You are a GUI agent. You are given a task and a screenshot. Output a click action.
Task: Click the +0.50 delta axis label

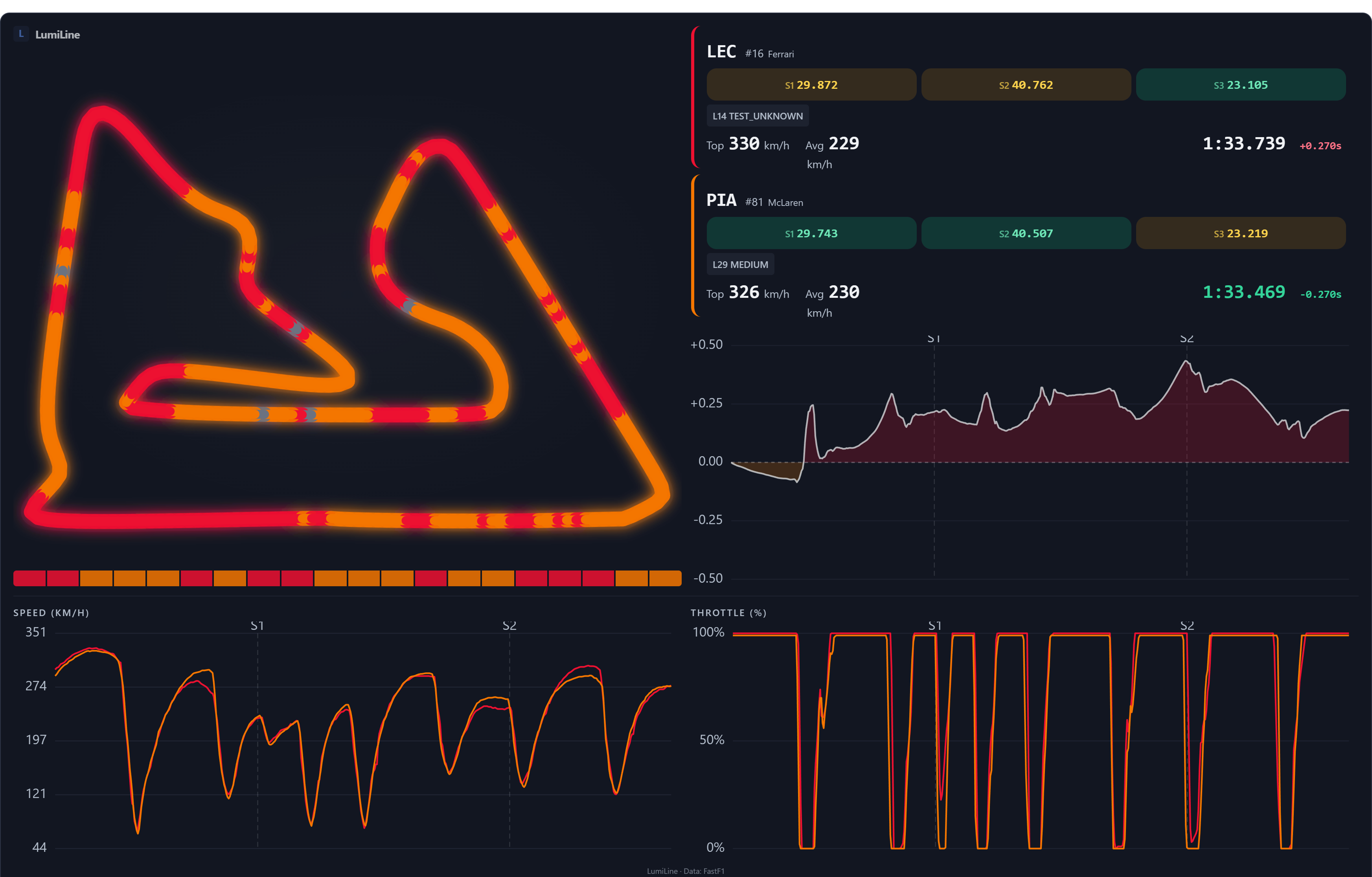[x=706, y=345]
